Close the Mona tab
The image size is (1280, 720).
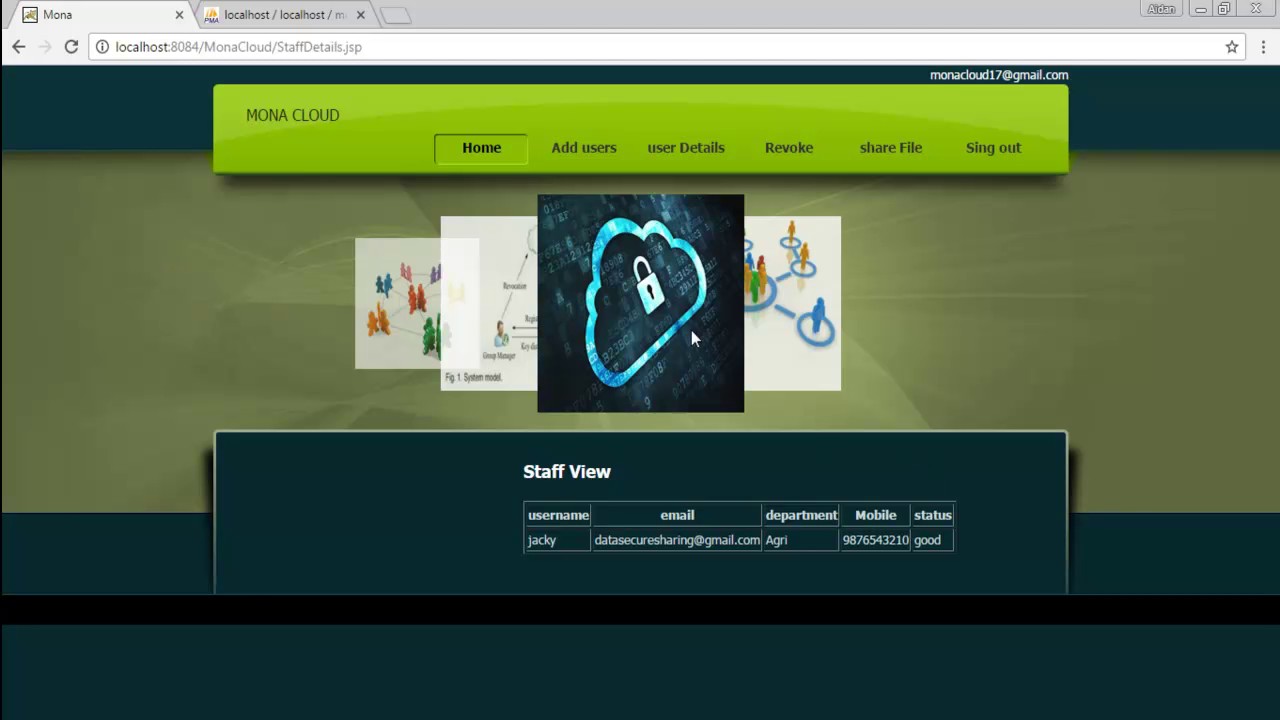[x=179, y=15]
